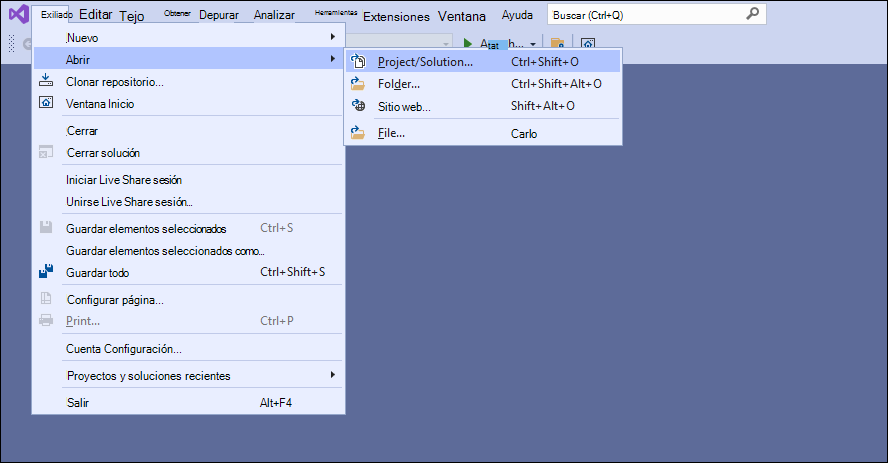Expand the Abrir submenu
This screenshot has width=888, height=463.
(x=189, y=59)
